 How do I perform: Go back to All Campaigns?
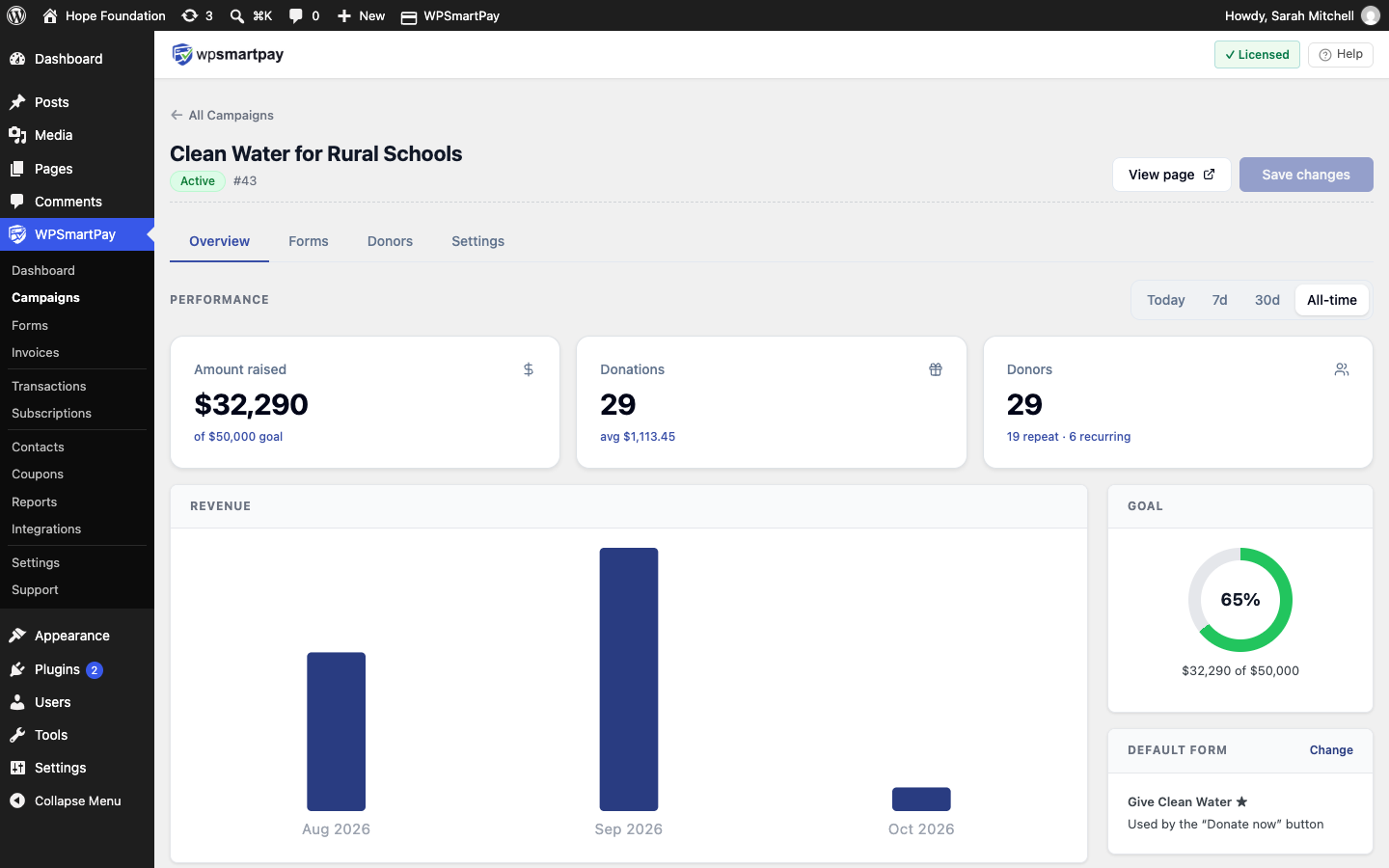(222, 115)
